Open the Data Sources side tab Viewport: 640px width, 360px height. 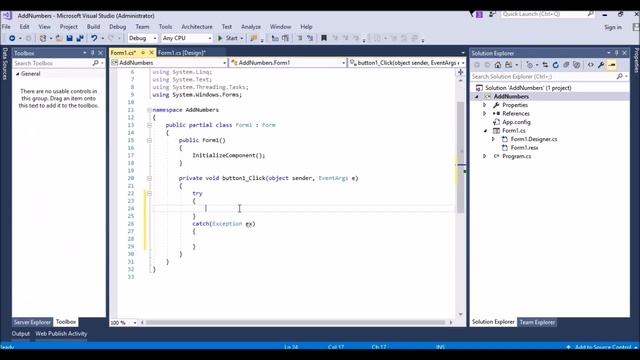(x=5, y=63)
